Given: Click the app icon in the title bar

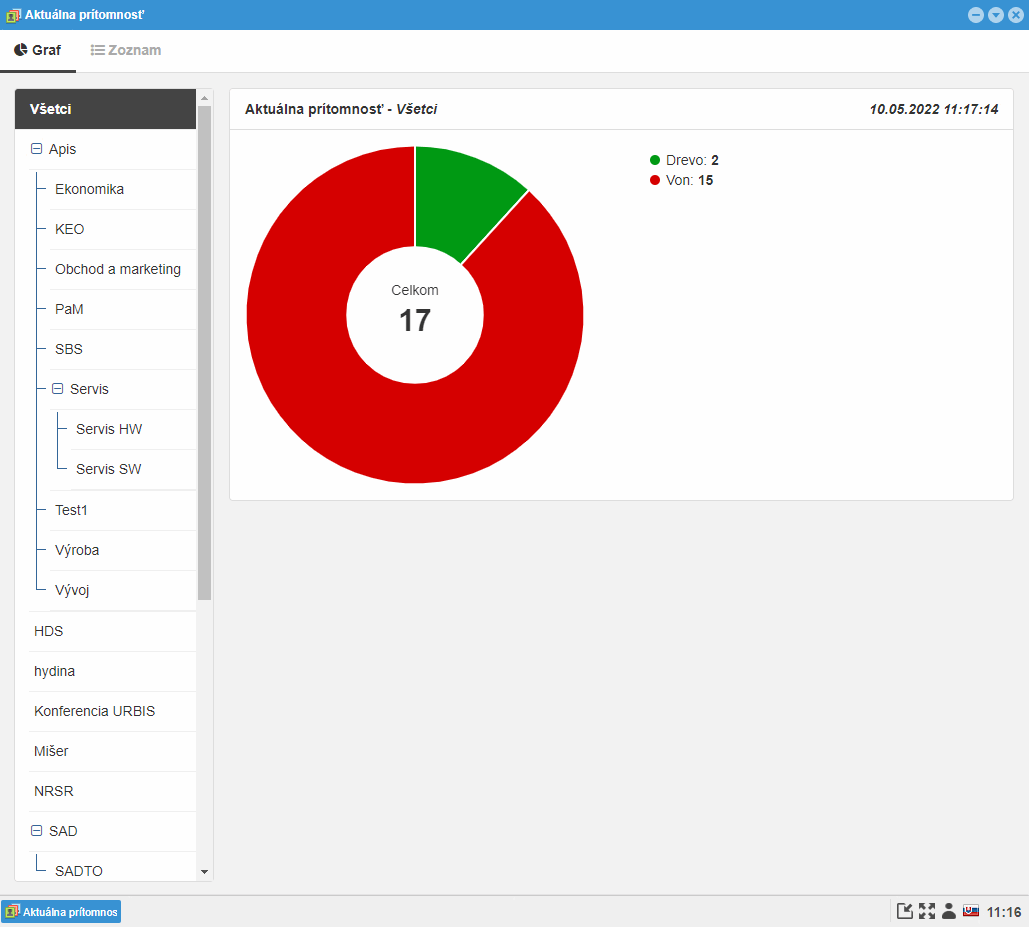Looking at the screenshot, I should click(x=13, y=15).
